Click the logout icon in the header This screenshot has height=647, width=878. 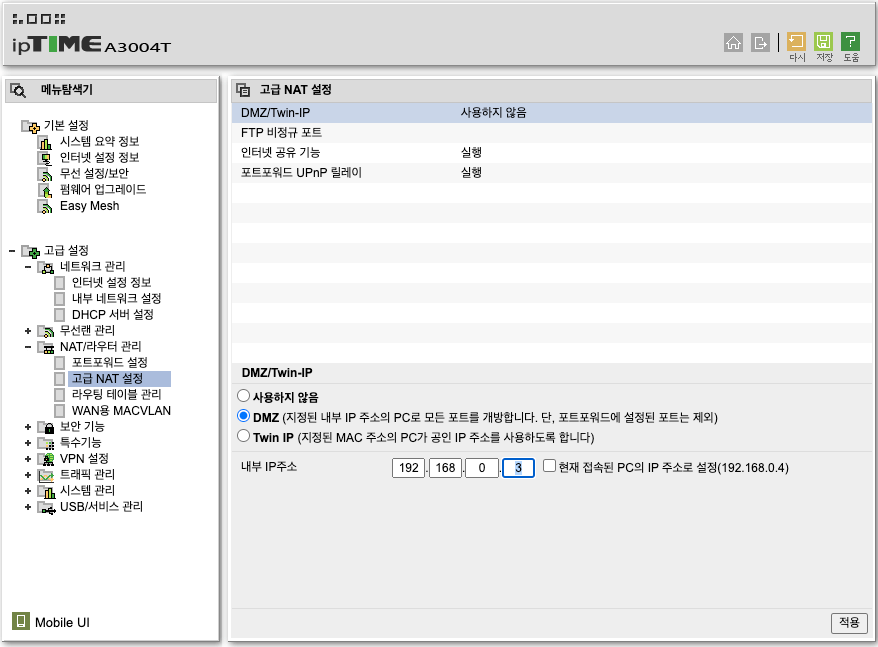[x=760, y=43]
